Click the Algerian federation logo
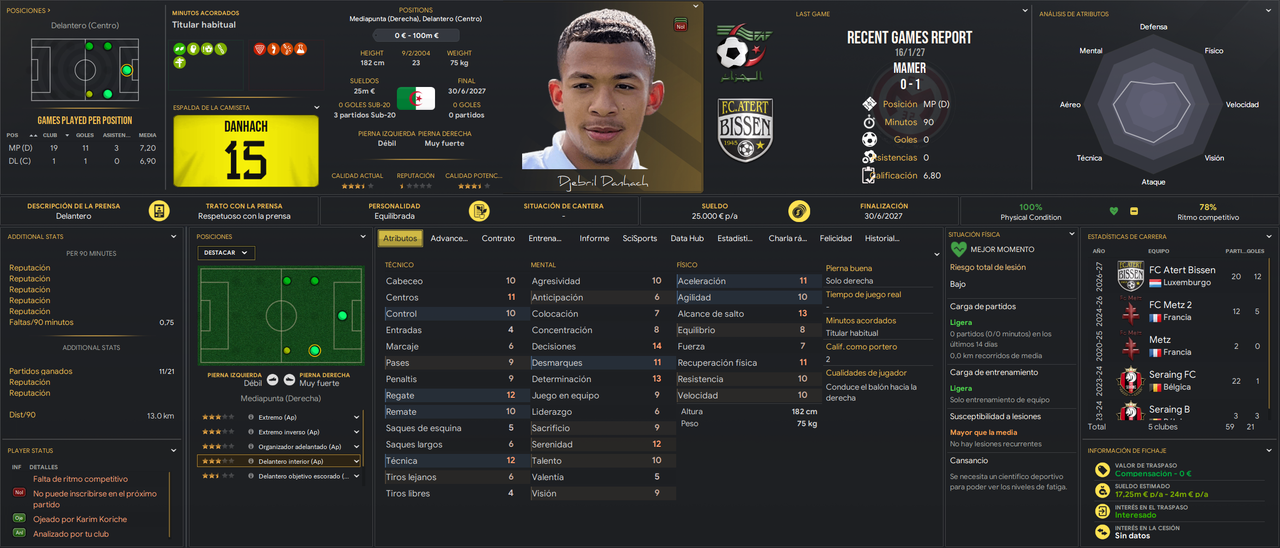Image resolution: width=1280 pixels, height=548 pixels. [x=745, y=54]
